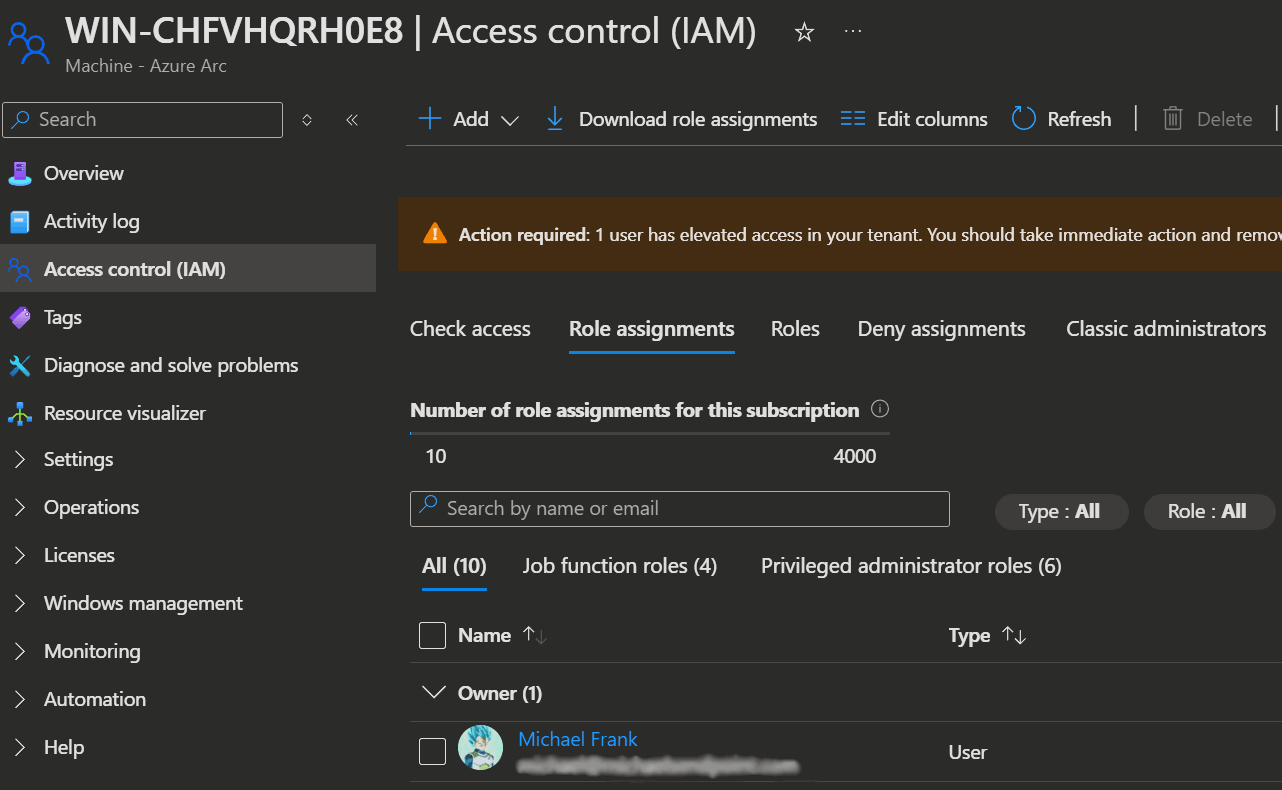The width and height of the screenshot is (1282, 790).
Task: Sort by Name column arrows
Action: [535, 635]
